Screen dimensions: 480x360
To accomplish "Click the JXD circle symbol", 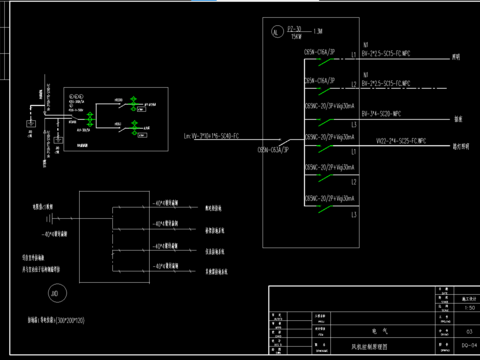I will [x=57, y=293].
